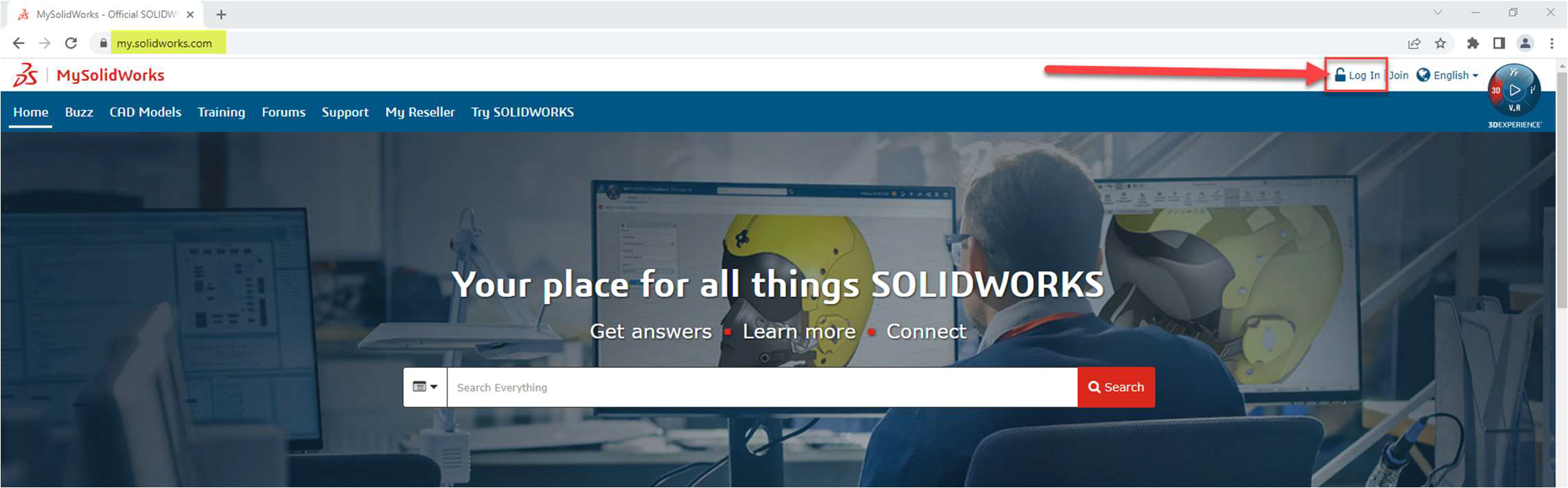Image resolution: width=1568 pixels, height=488 pixels.
Task: Click the browser reload icon
Action: [71, 43]
